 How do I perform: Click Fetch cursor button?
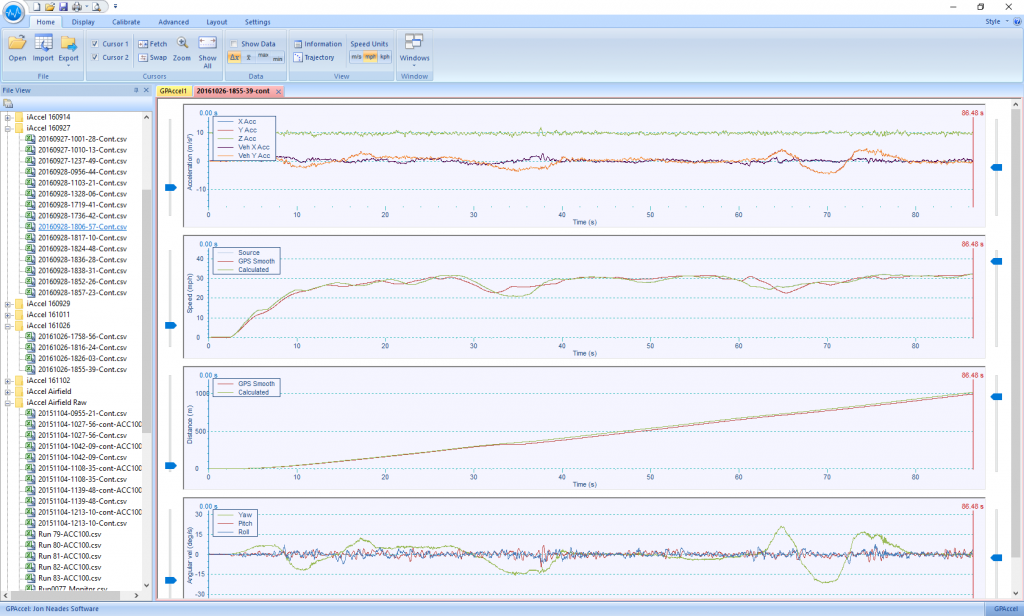(x=153, y=44)
